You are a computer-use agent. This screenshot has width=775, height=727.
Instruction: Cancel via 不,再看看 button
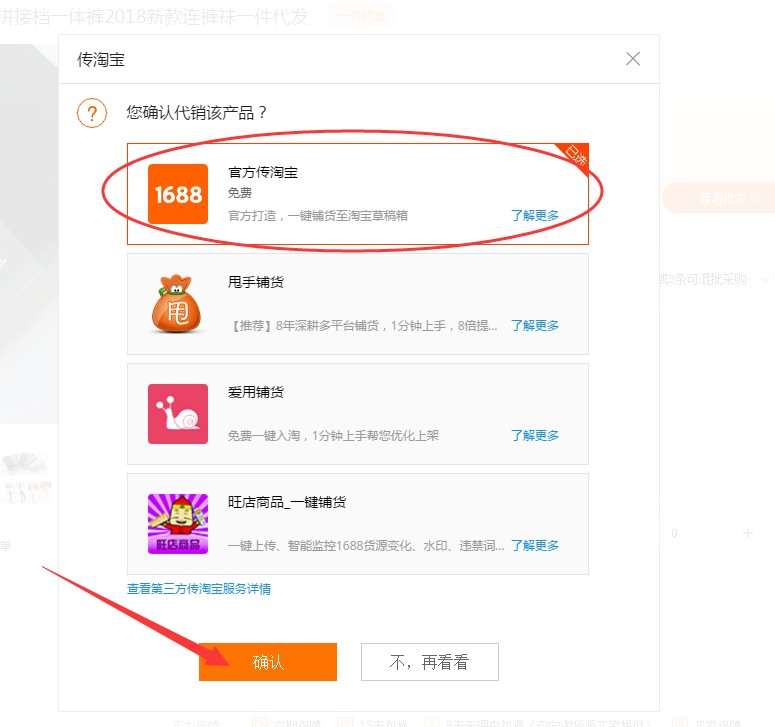tap(430, 662)
